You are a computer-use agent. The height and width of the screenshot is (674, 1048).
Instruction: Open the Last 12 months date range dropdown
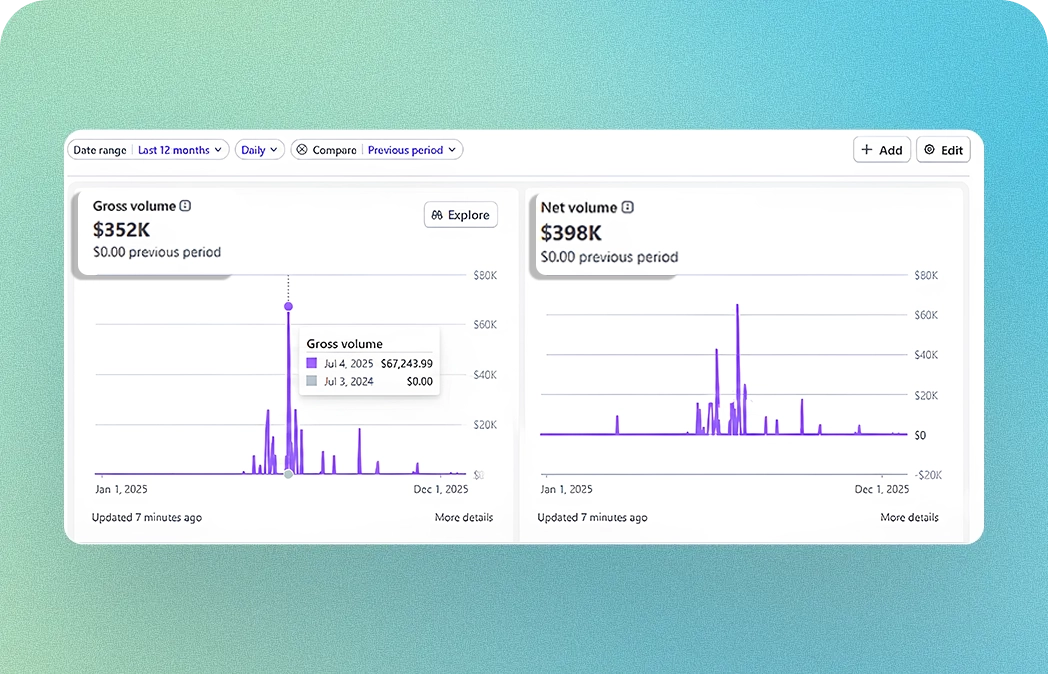(x=180, y=150)
